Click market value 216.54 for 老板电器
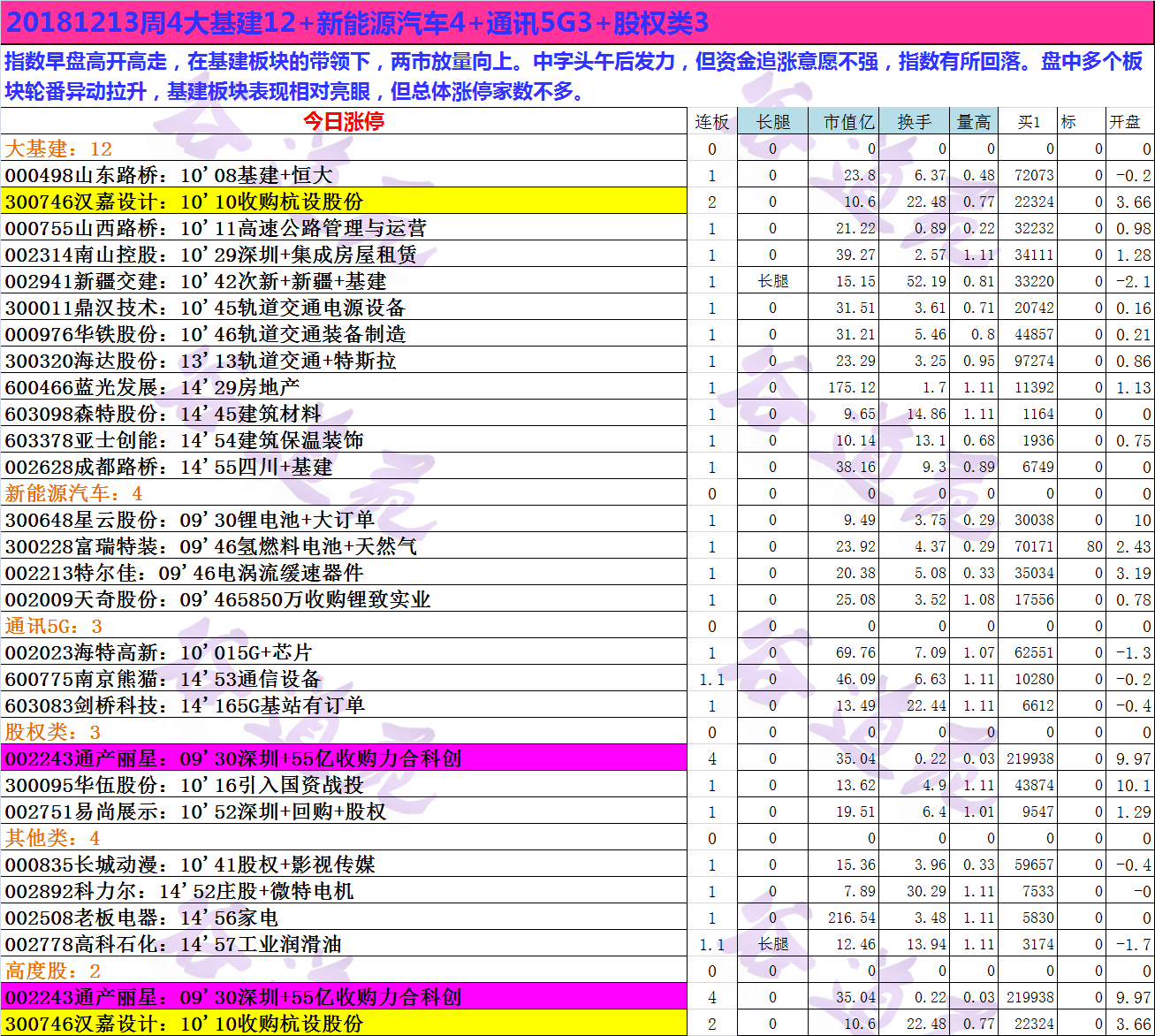The image size is (1155, 1036). click(x=844, y=917)
